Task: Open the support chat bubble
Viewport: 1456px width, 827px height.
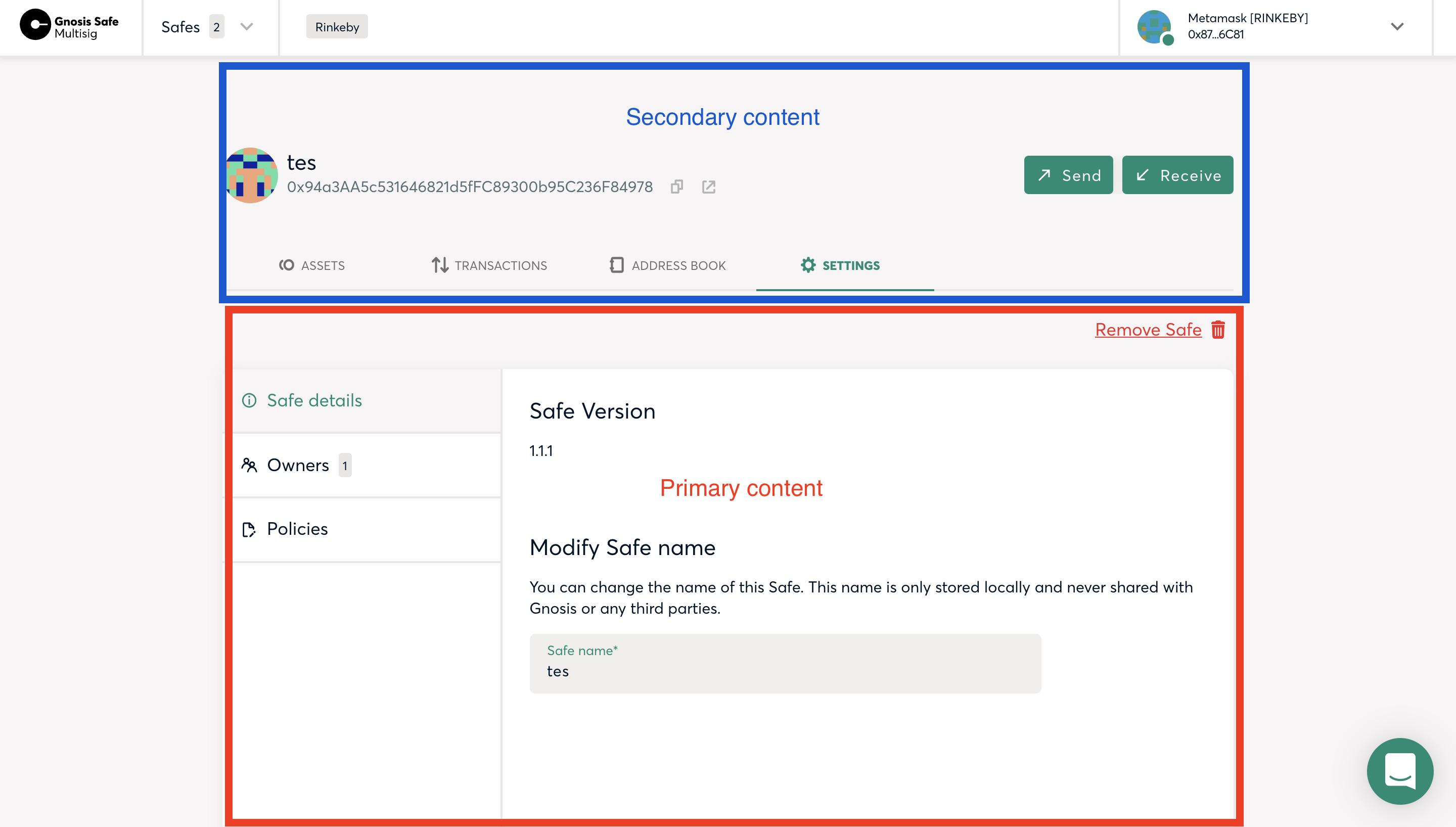Action: (x=1399, y=771)
